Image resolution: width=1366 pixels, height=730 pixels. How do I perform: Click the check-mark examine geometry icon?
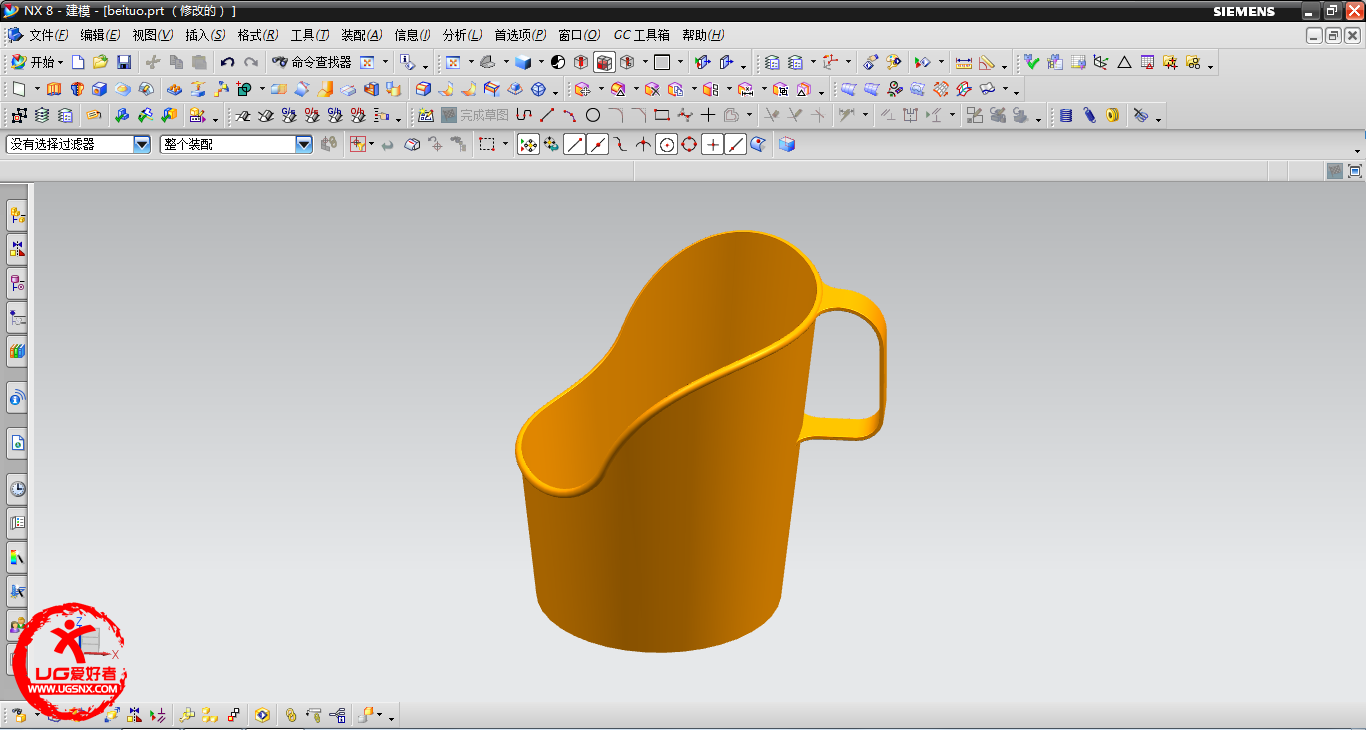1032,62
